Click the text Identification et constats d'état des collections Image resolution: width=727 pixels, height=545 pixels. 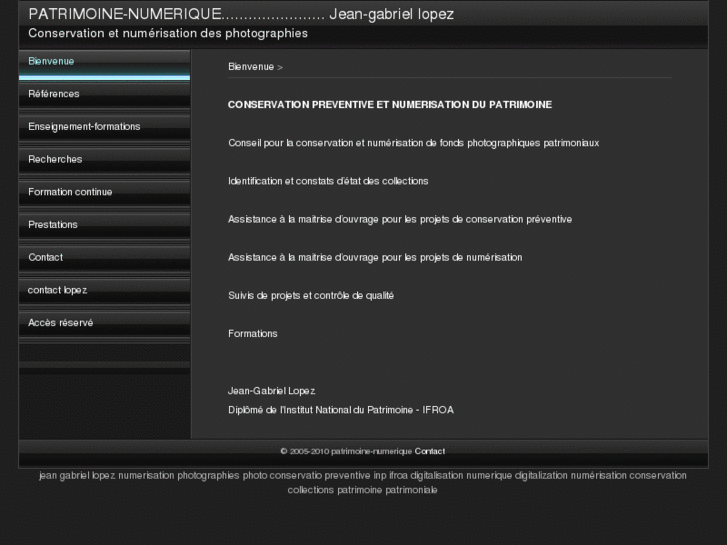[x=328, y=181]
